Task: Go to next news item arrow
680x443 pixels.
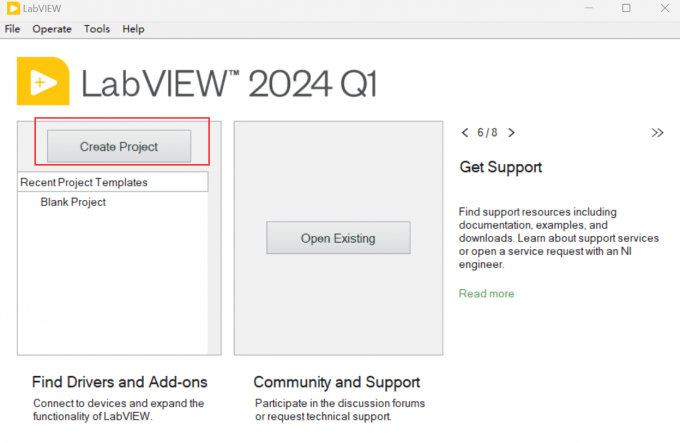Action: pos(511,133)
